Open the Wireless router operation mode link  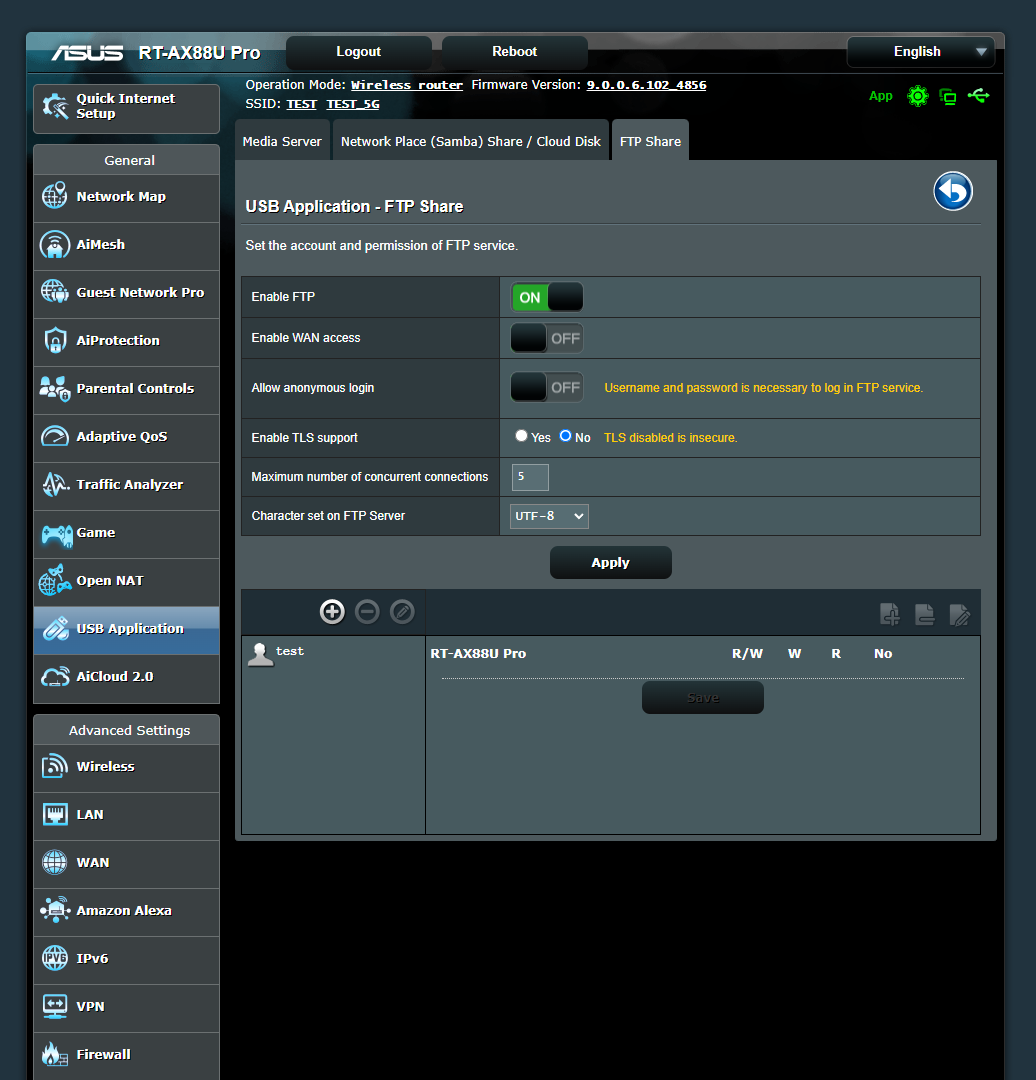click(x=407, y=85)
